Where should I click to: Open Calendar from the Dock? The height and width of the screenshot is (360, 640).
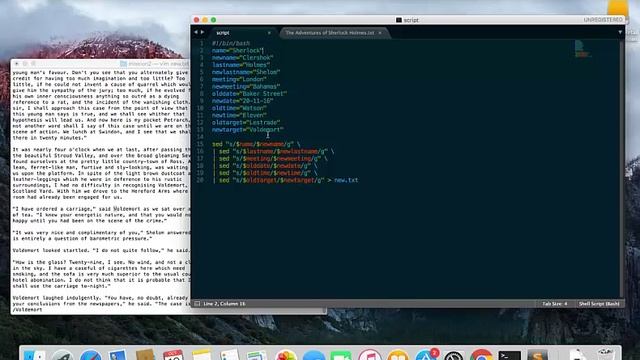[x=173, y=355]
